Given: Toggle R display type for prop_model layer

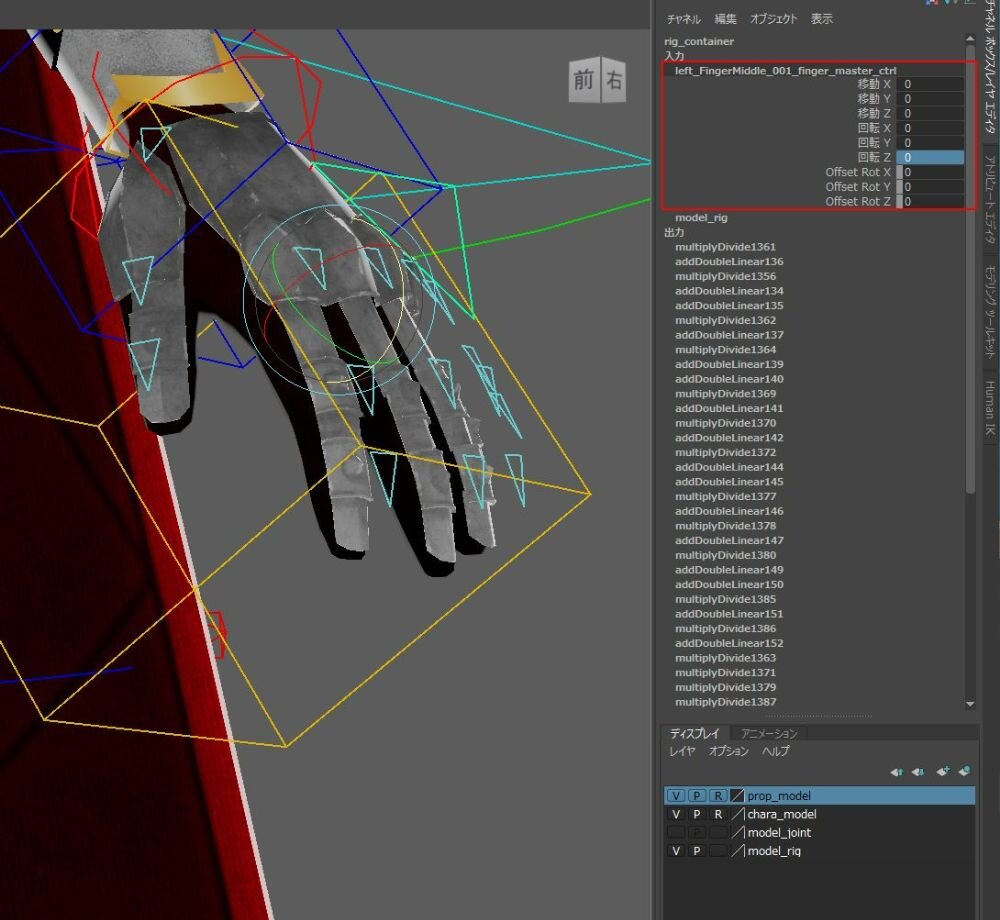Looking at the screenshot, I should tap(717, 796).
